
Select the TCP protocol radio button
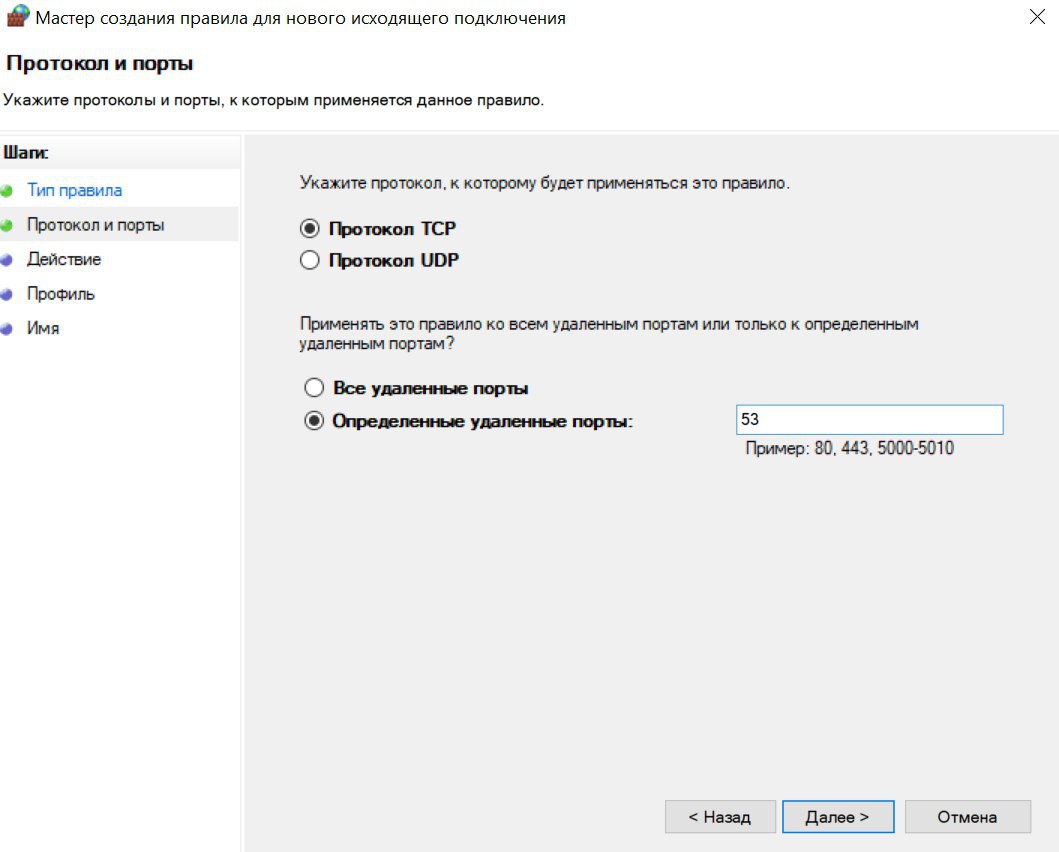(309, 229)
